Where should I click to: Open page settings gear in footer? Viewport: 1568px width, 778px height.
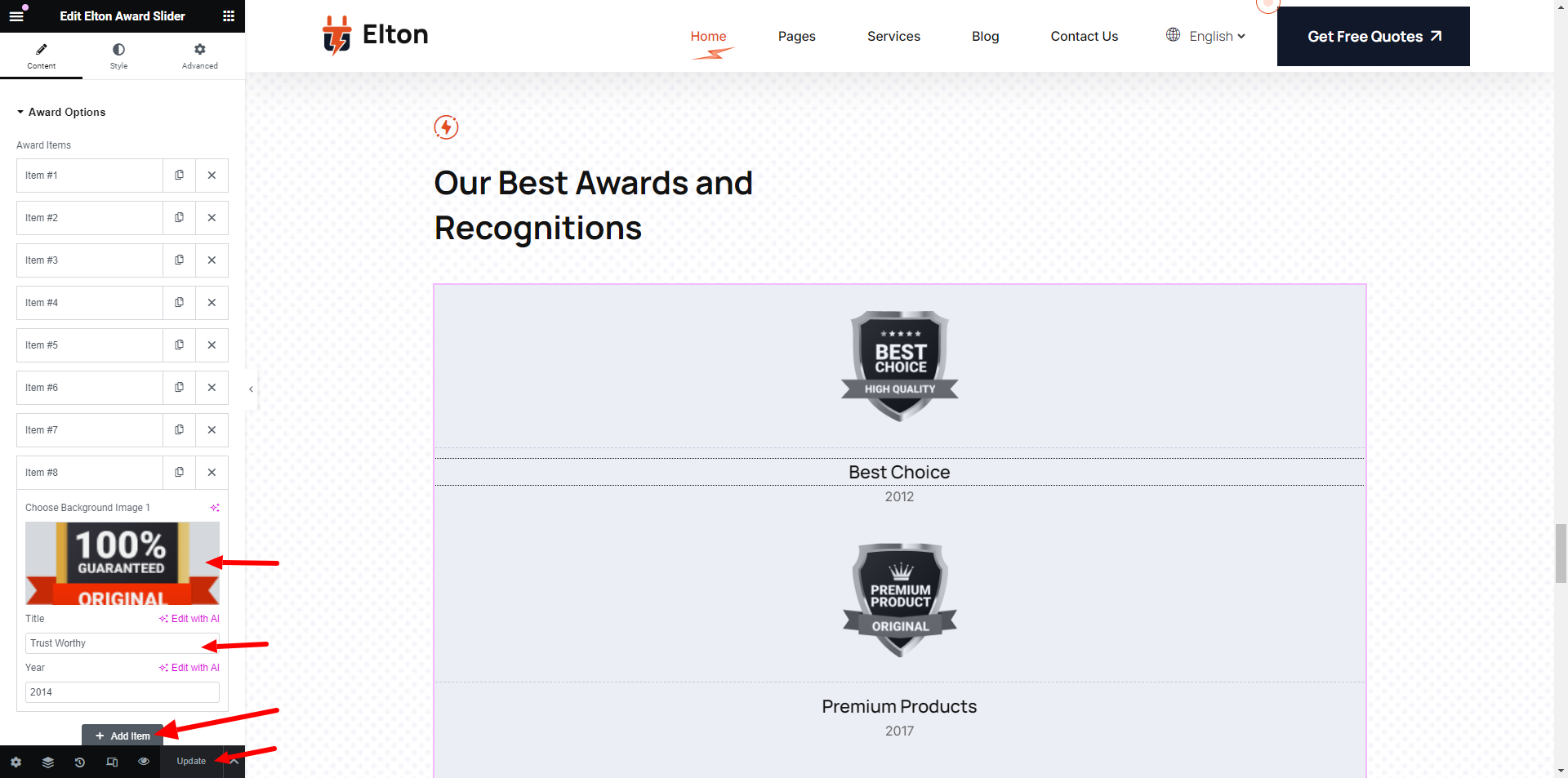pos(16,762)
